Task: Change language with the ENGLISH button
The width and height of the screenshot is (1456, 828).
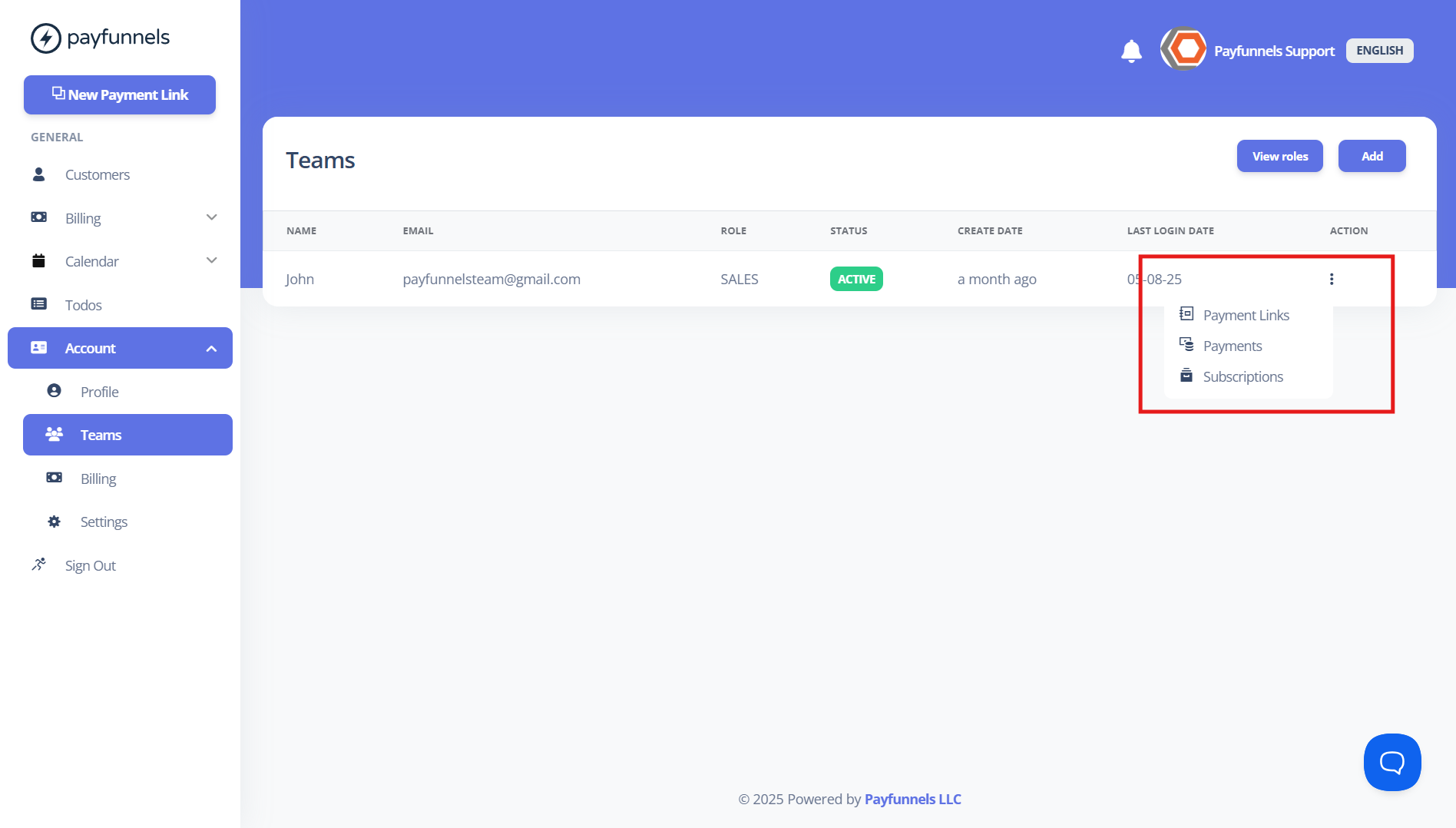Action: pos(1379,51)
